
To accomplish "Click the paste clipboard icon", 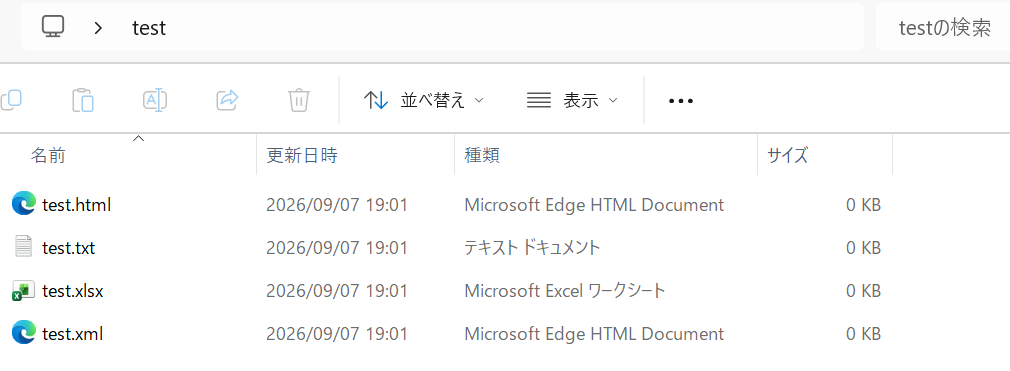I will point(82,100).
